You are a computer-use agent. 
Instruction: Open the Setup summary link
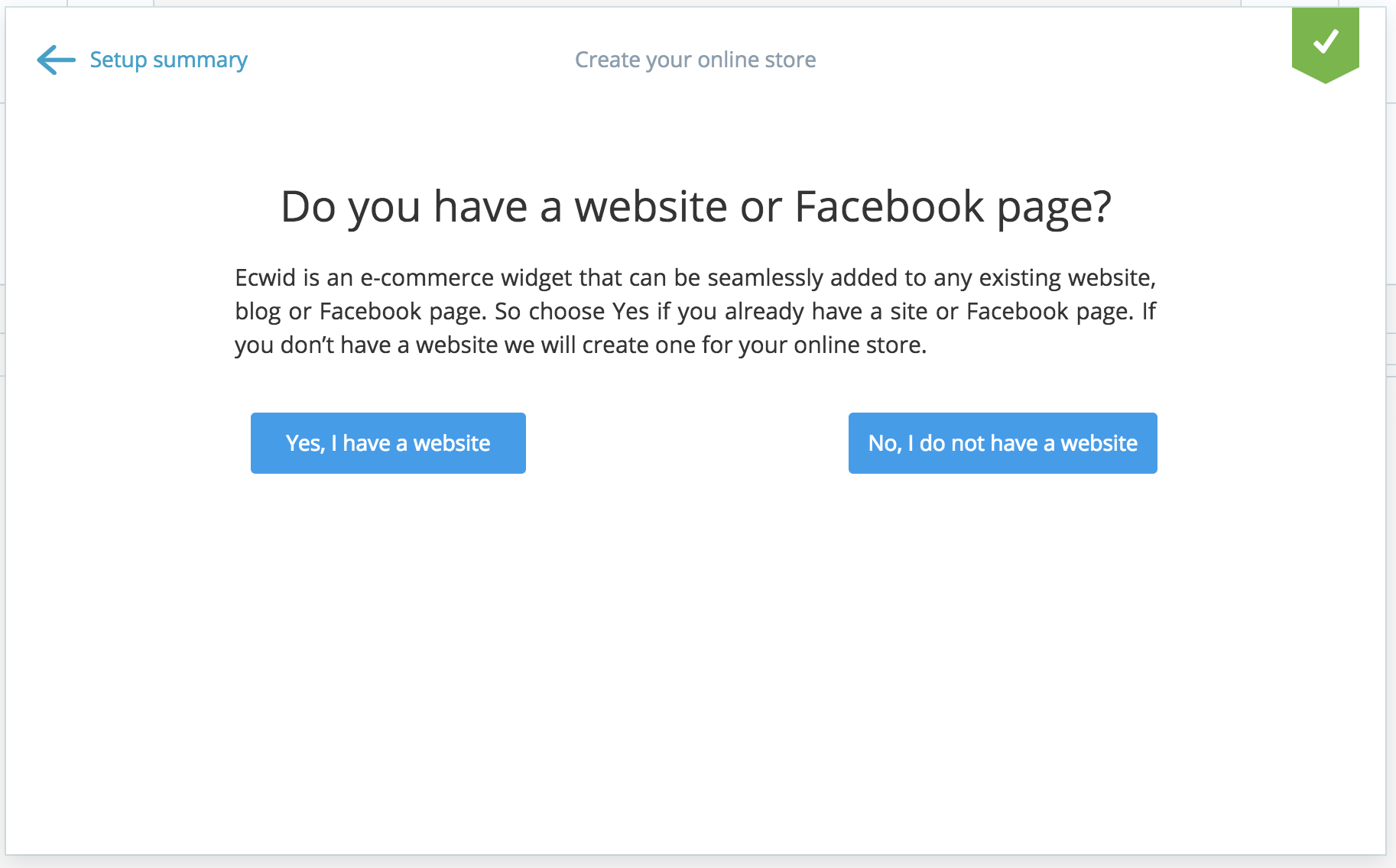pyautogui.click(x=168, y=60)
